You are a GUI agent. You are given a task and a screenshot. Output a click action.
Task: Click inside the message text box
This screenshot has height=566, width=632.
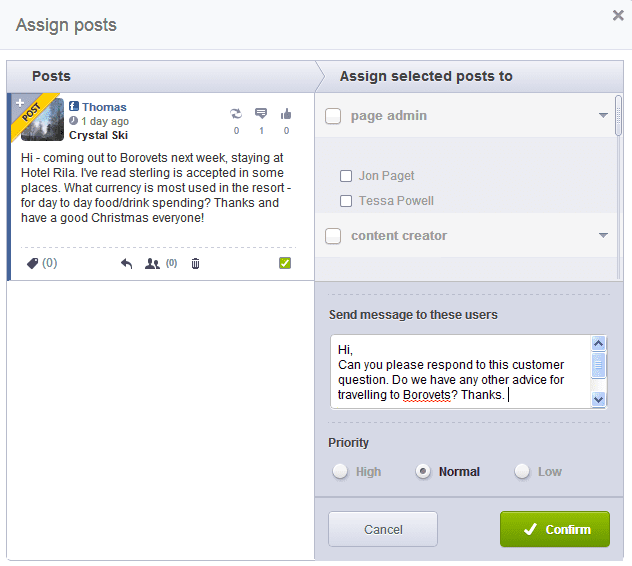click(x=460, y=372)
